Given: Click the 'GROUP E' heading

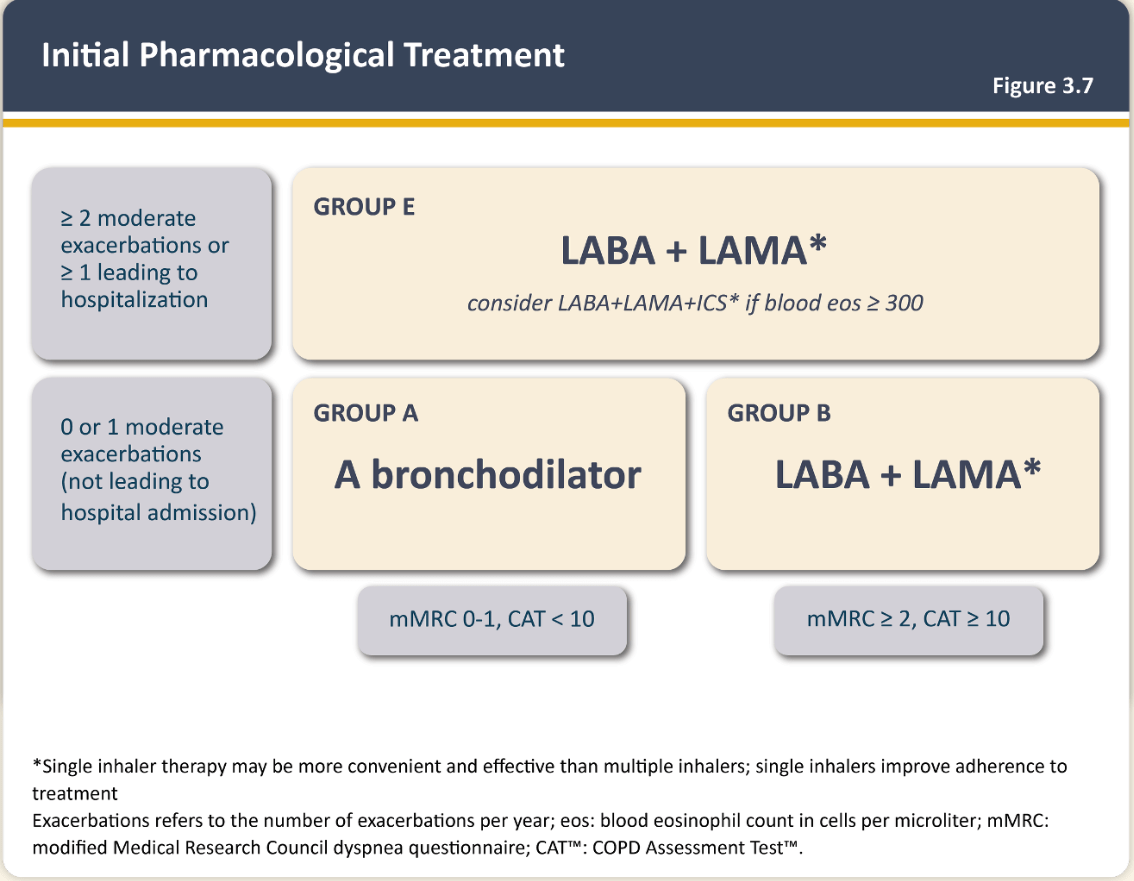Looking at the screenshot, I should [x=364, y=207].
